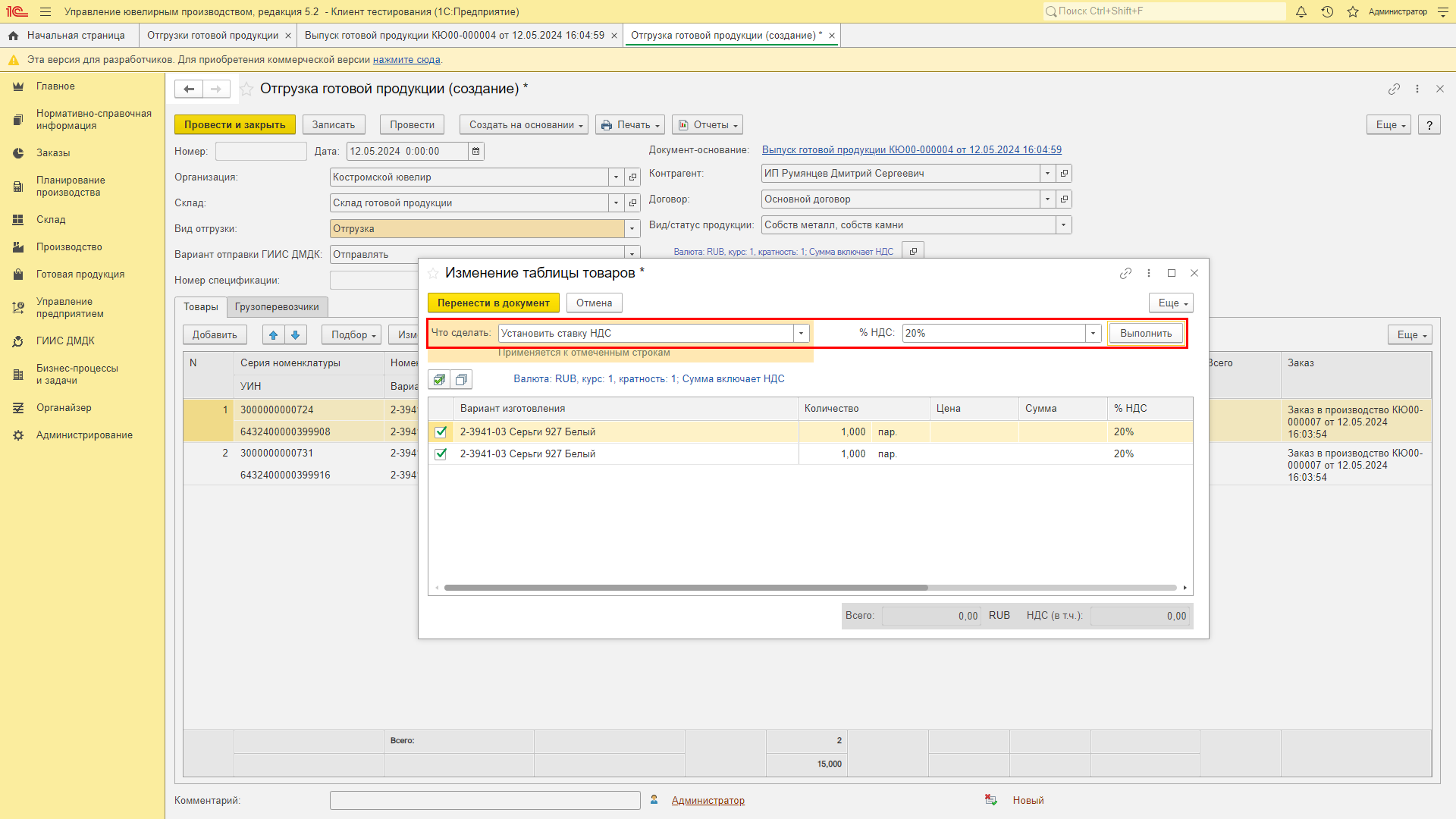Click the global search field
1456x819 pixels.
click(1165, 11)
